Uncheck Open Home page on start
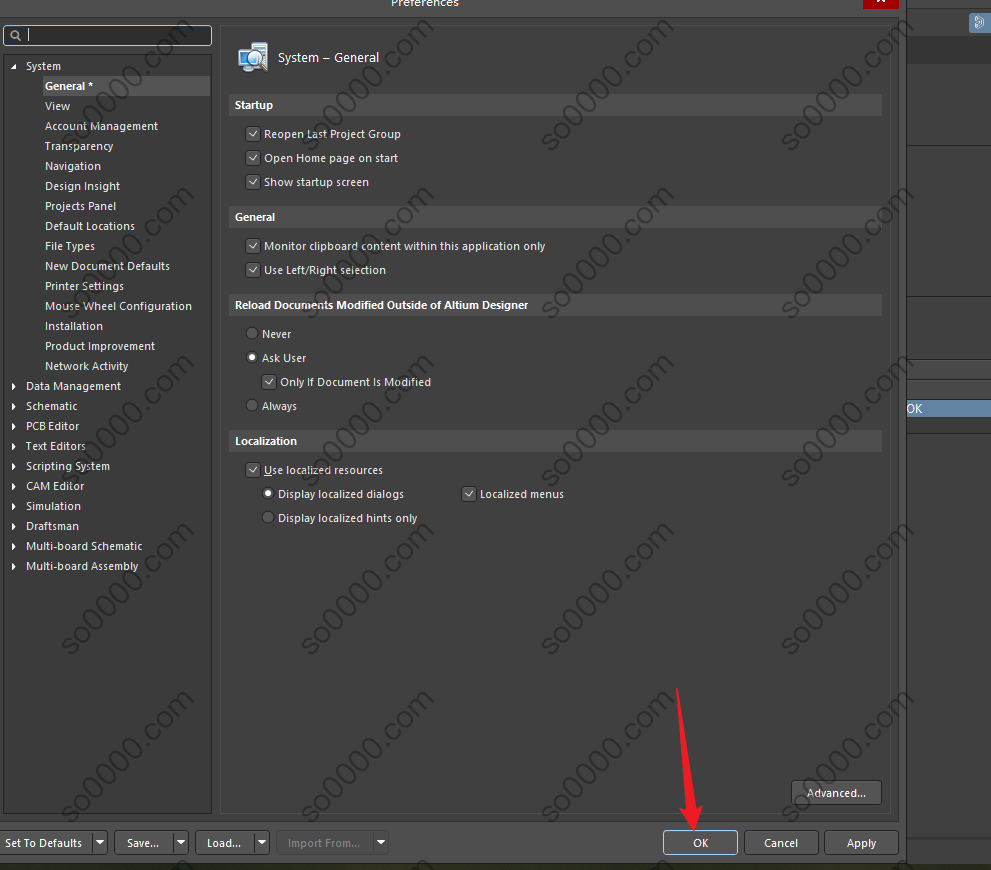Screen dimensions: 991x870 coord(253,158)
